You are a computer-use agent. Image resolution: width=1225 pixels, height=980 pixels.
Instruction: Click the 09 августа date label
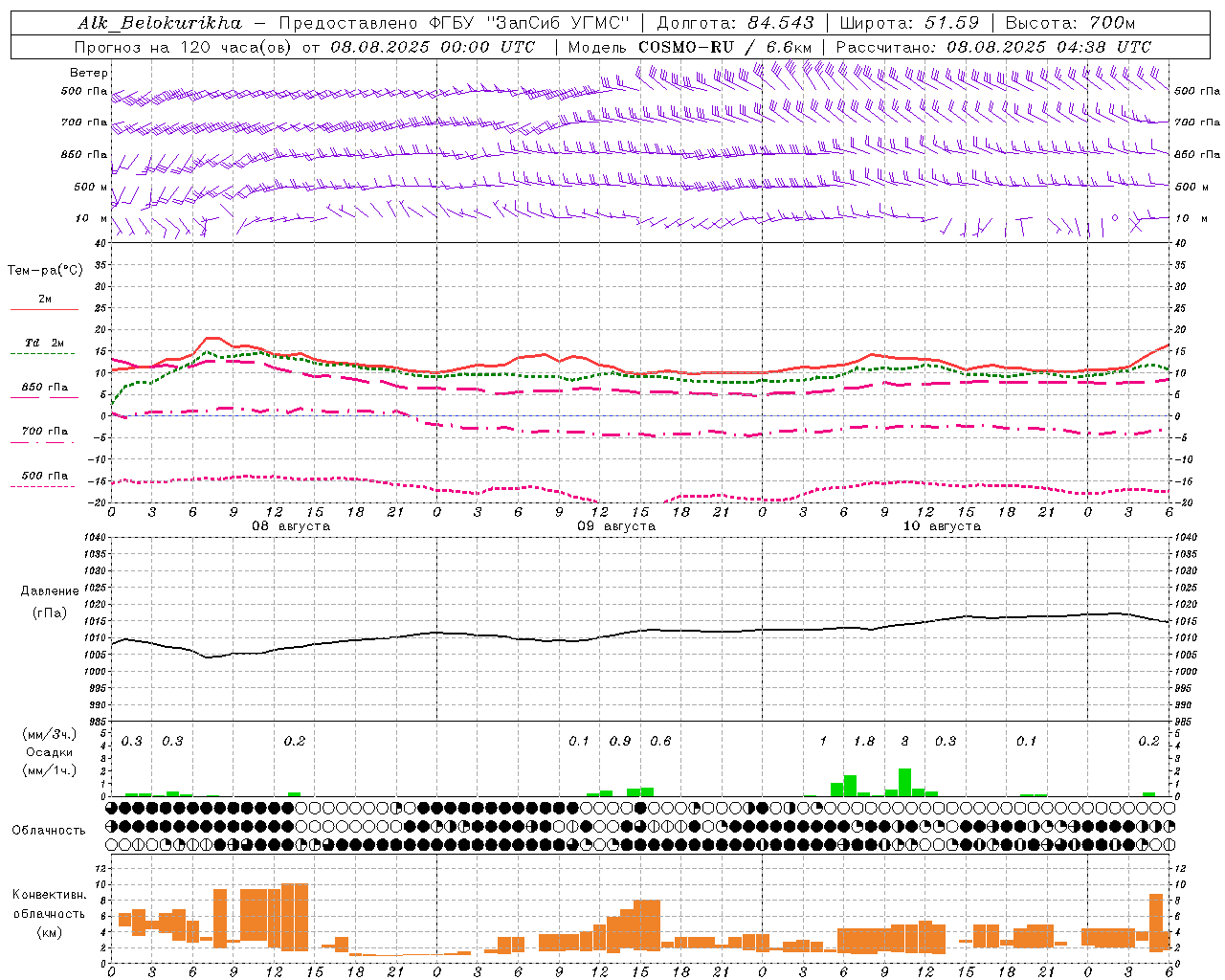pyautogui.click(x=616, y=526)
